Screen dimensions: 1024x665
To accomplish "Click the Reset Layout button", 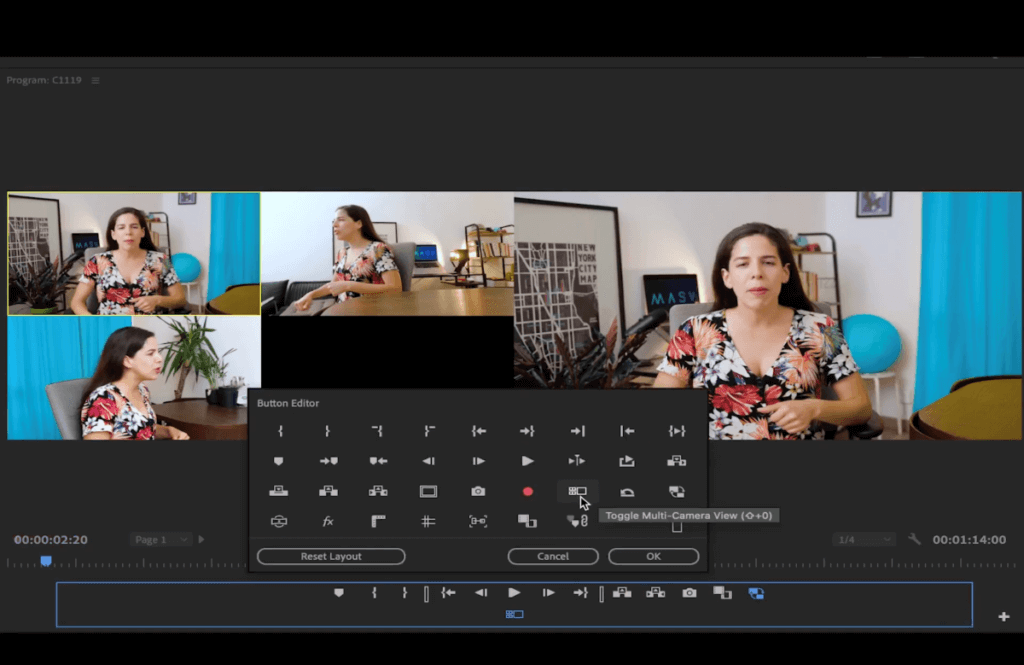I will 331,556.
